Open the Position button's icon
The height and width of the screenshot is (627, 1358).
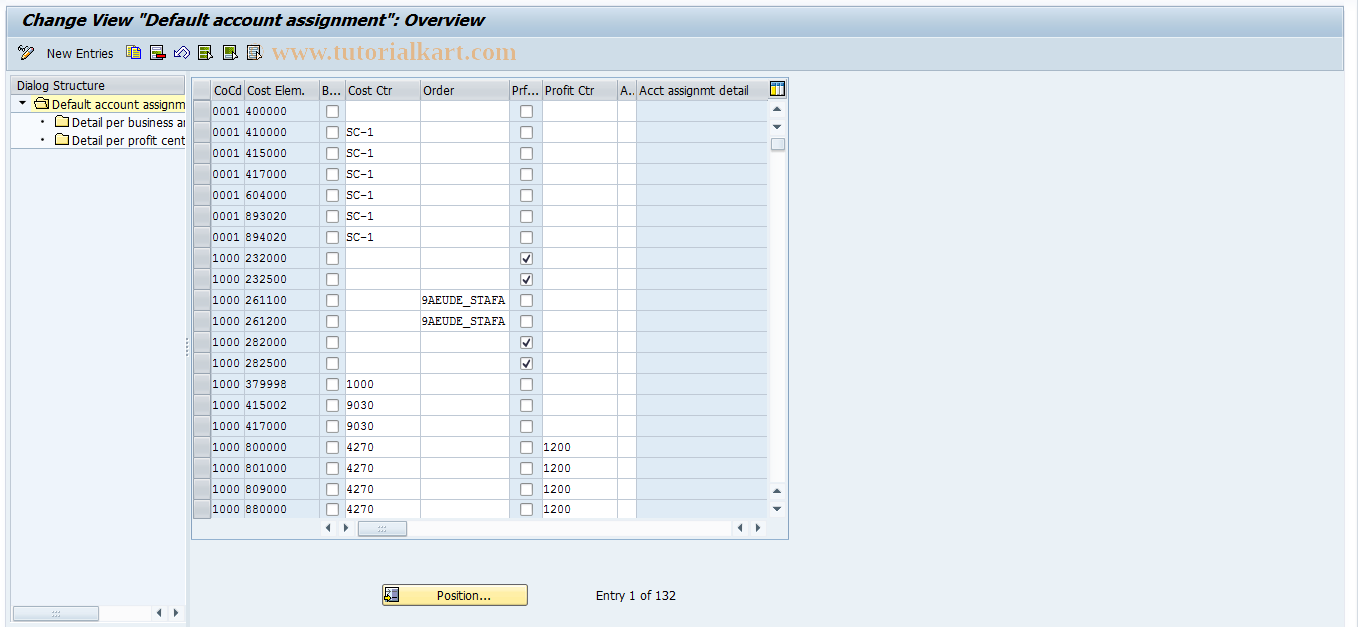coord(391,595)
